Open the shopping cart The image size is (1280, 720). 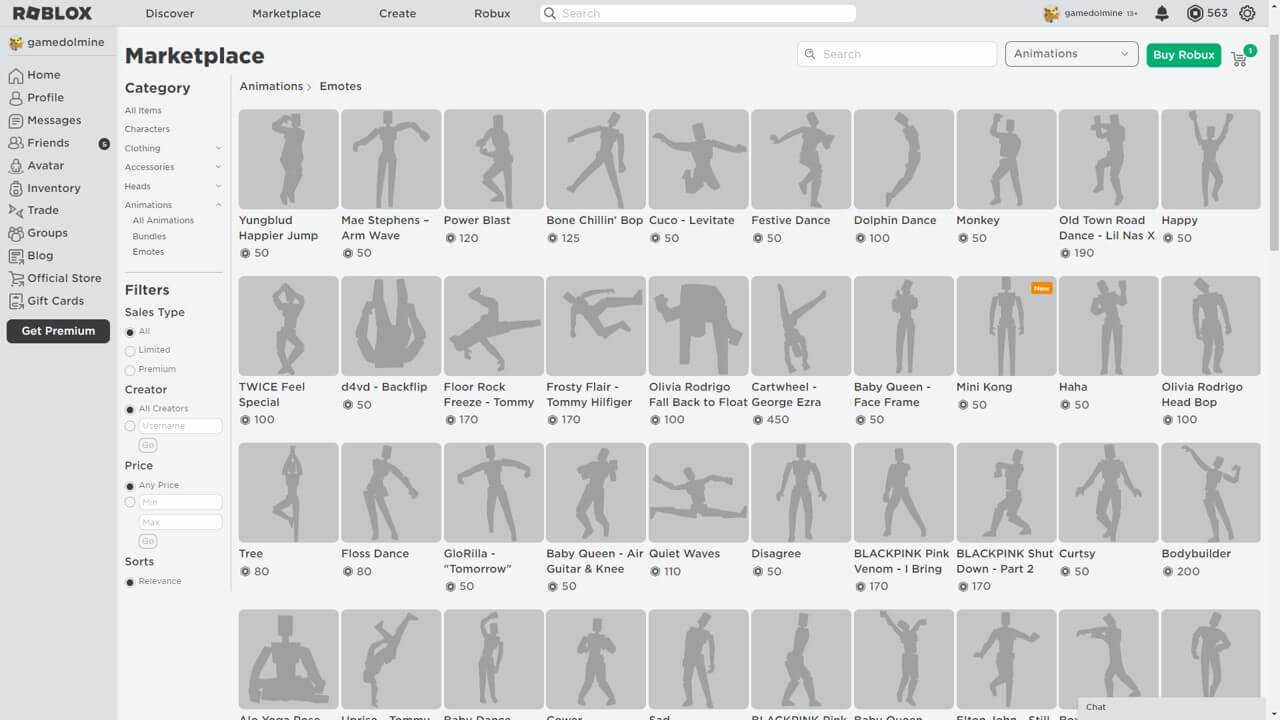[x=1240, y=57]
